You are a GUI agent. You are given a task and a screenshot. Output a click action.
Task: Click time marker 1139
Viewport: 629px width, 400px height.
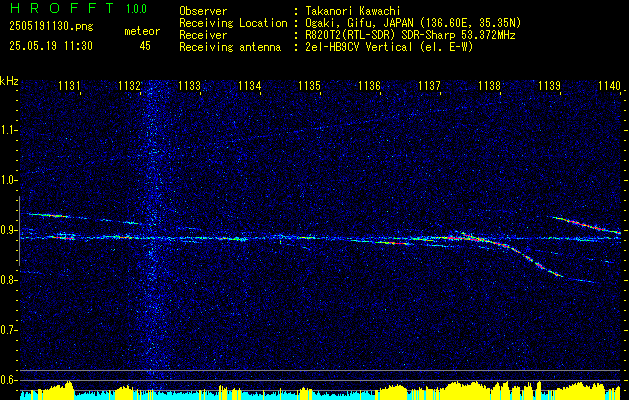point(549,85)
